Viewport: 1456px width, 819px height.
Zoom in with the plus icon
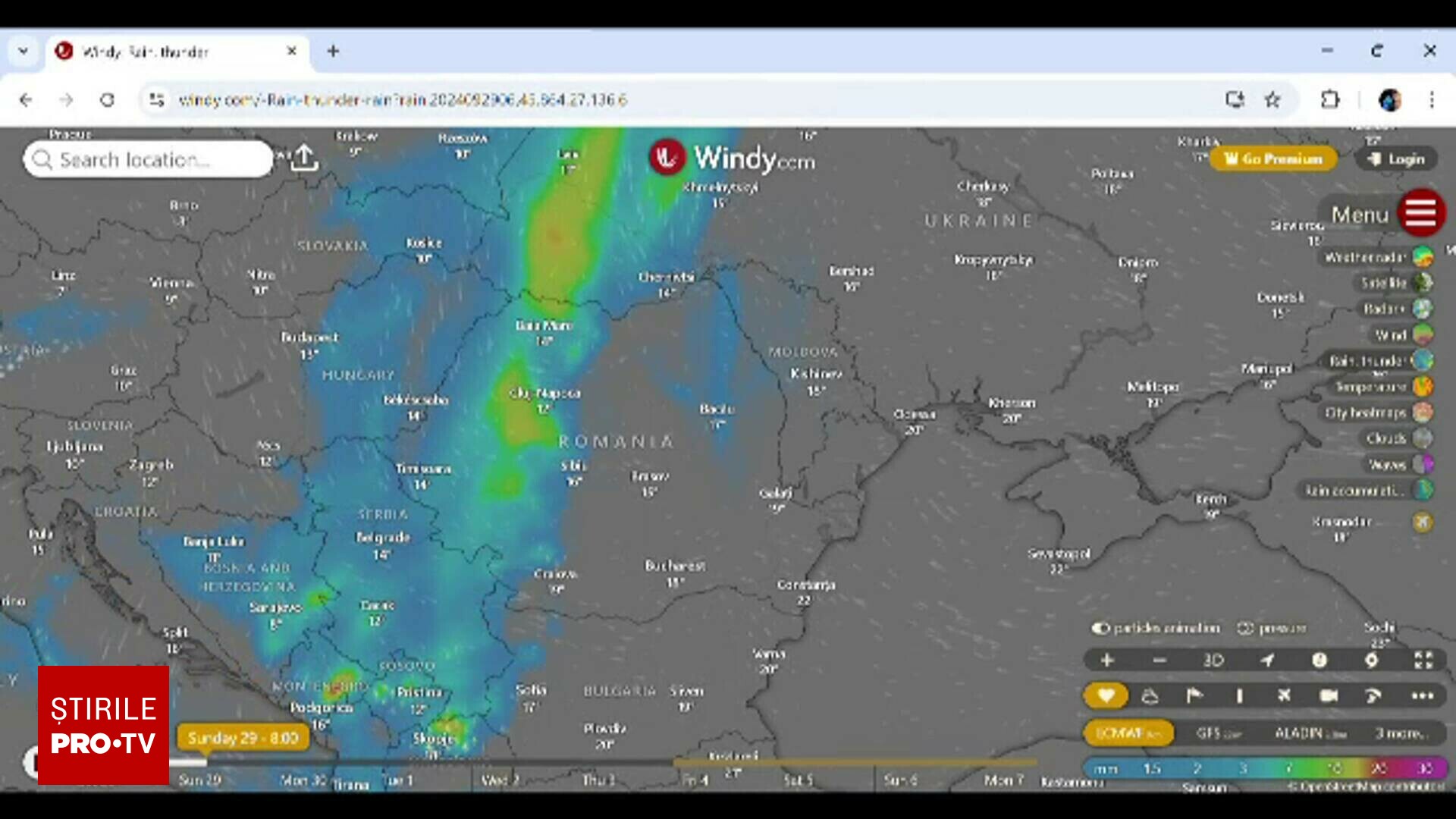coord(1107,660)
